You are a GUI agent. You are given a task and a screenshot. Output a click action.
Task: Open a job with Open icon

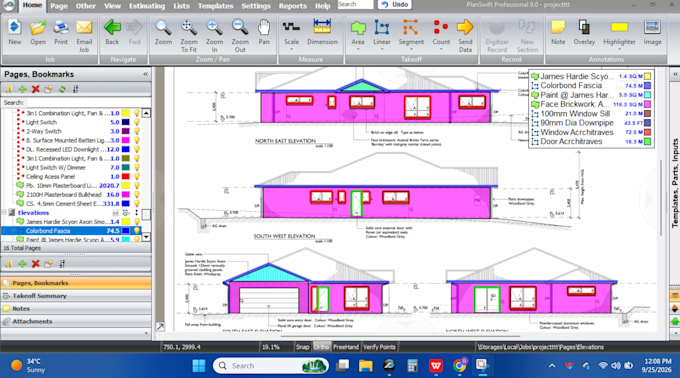pos(38,33)
